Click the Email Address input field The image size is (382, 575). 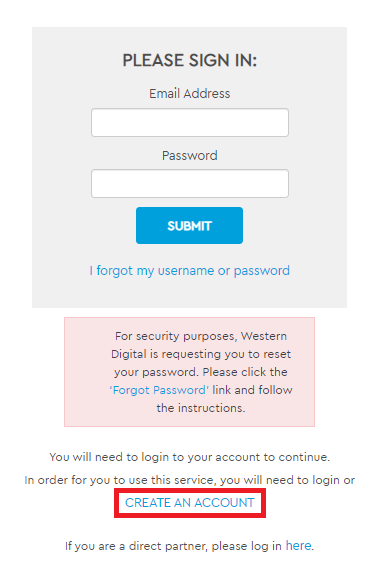coord(190,122)
